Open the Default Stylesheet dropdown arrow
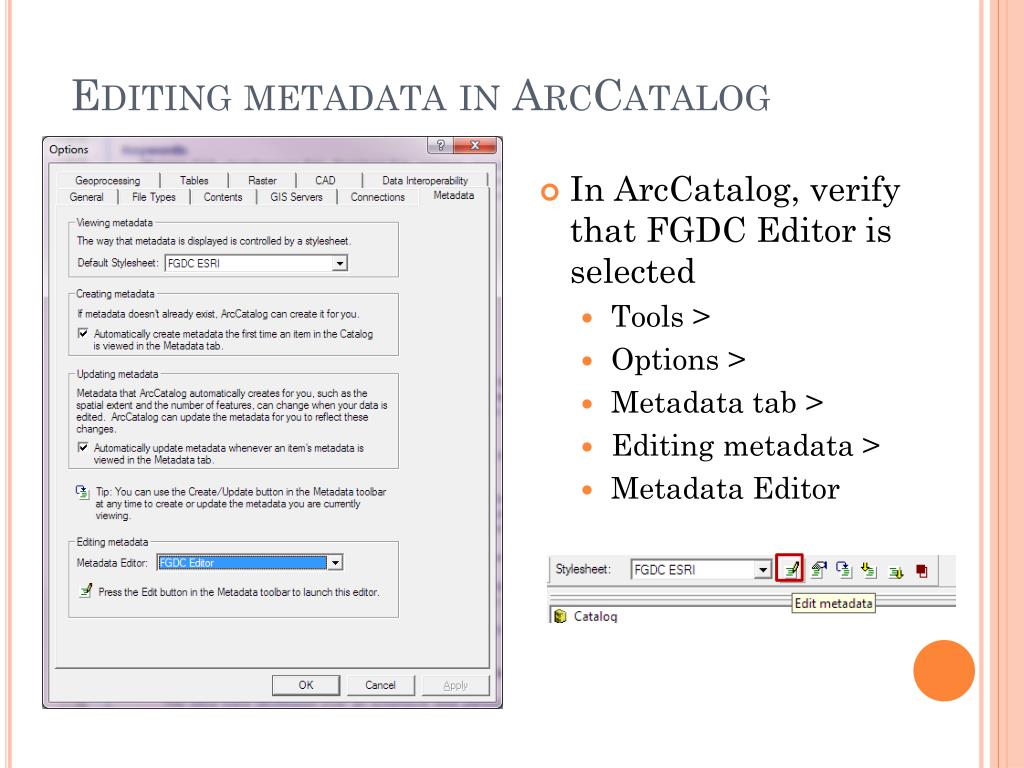Viewport: 1024px width, 768px height. pos(340,263)
